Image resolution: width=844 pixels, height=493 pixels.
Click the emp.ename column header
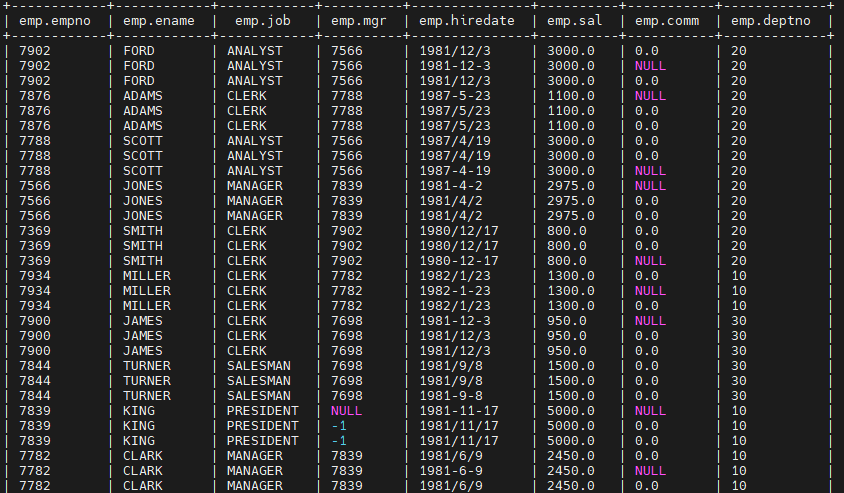(x=159, y=21)
